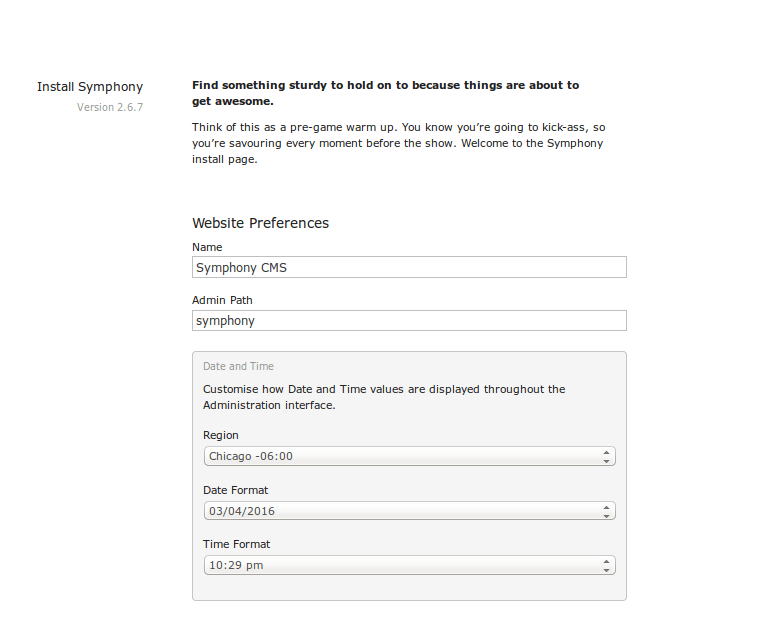Viewport: 761px width, 625px height.
Task: Click the 'Customise how Date and Time' description
Action: [x=384, y=397]
